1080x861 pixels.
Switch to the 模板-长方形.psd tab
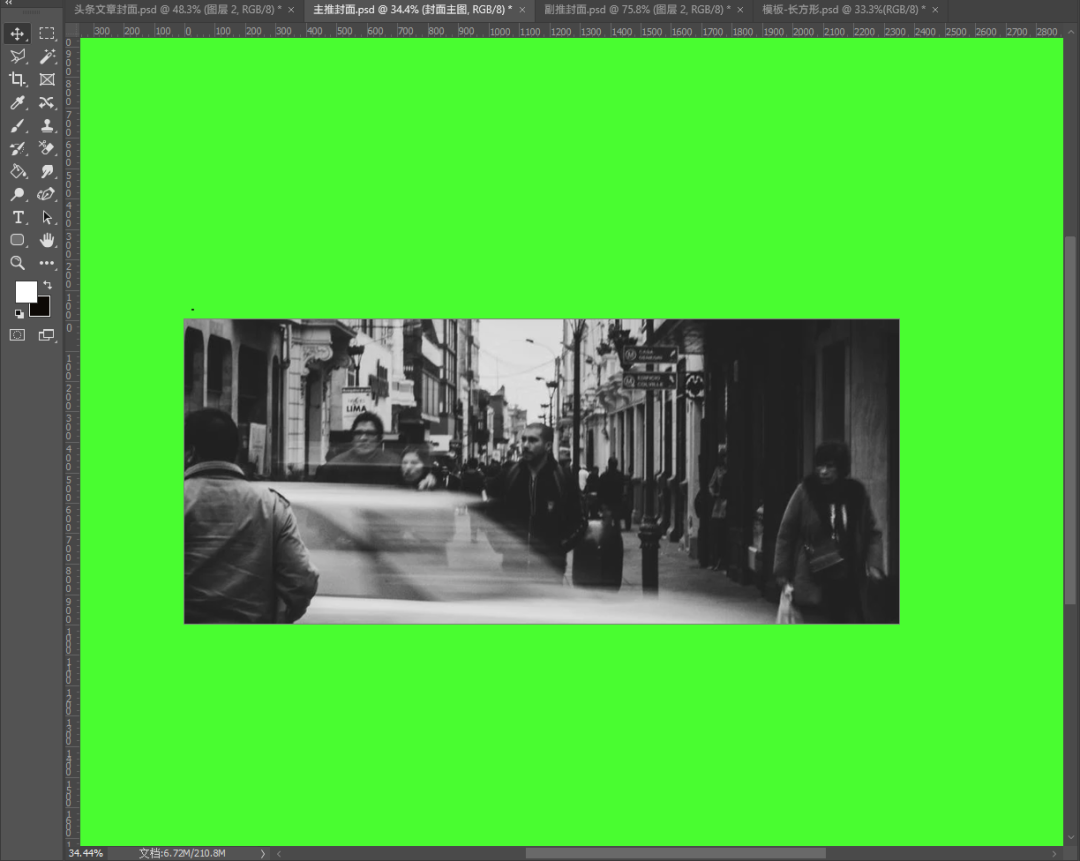point(844,10)
